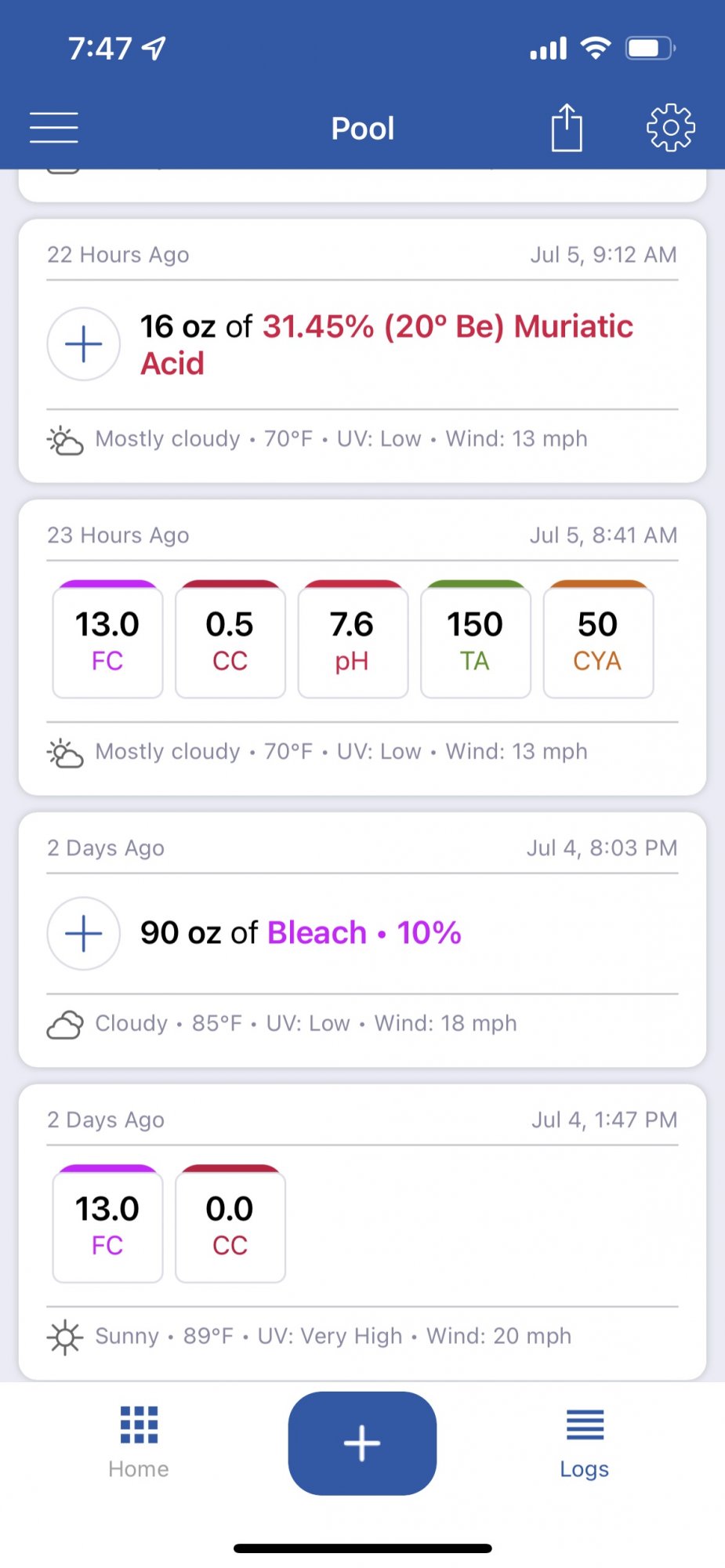
Task: Open the Bleach 10% link text
Action: coord(364,933)
